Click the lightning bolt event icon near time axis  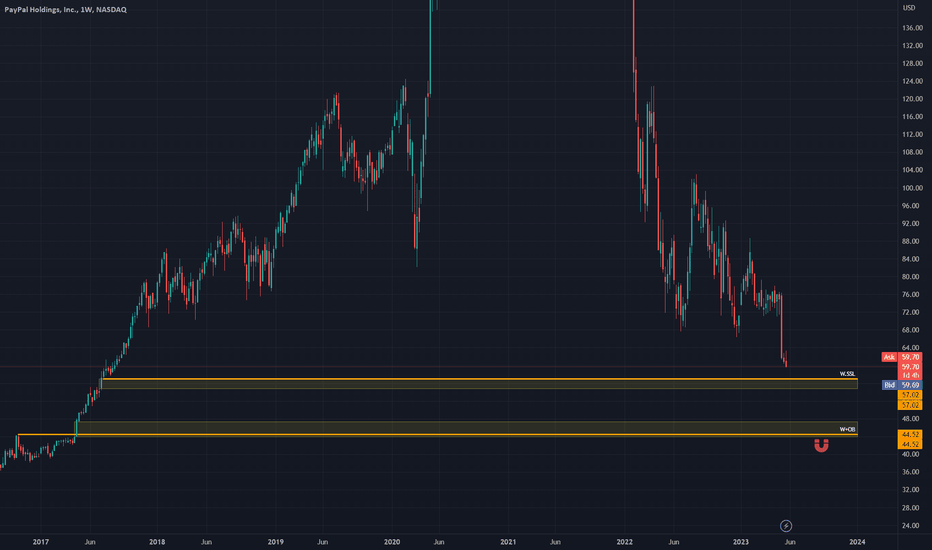pyautogui.click(x=786, y=526)
